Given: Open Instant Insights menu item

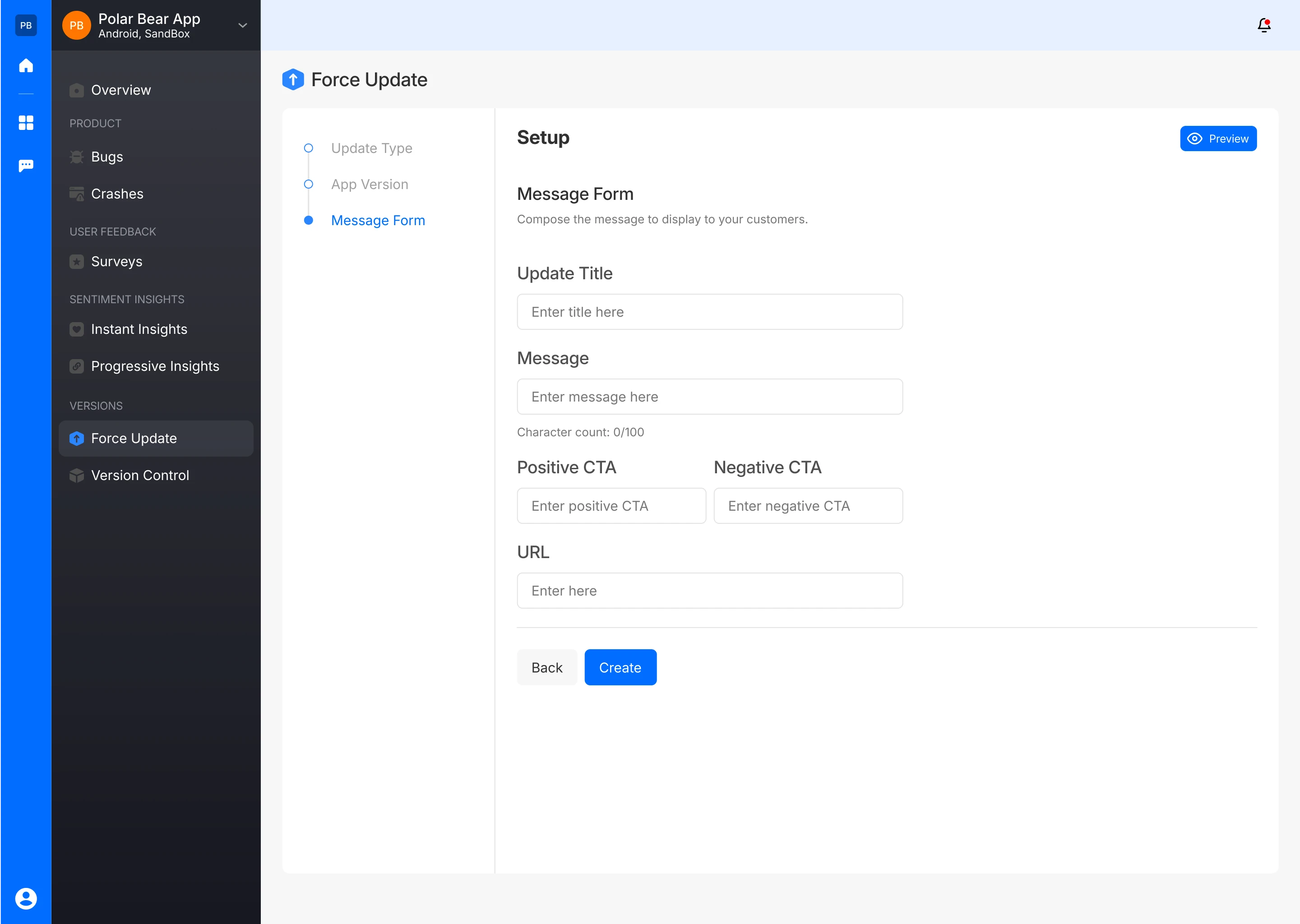Looking at the screenshot, I should [139, 329].
